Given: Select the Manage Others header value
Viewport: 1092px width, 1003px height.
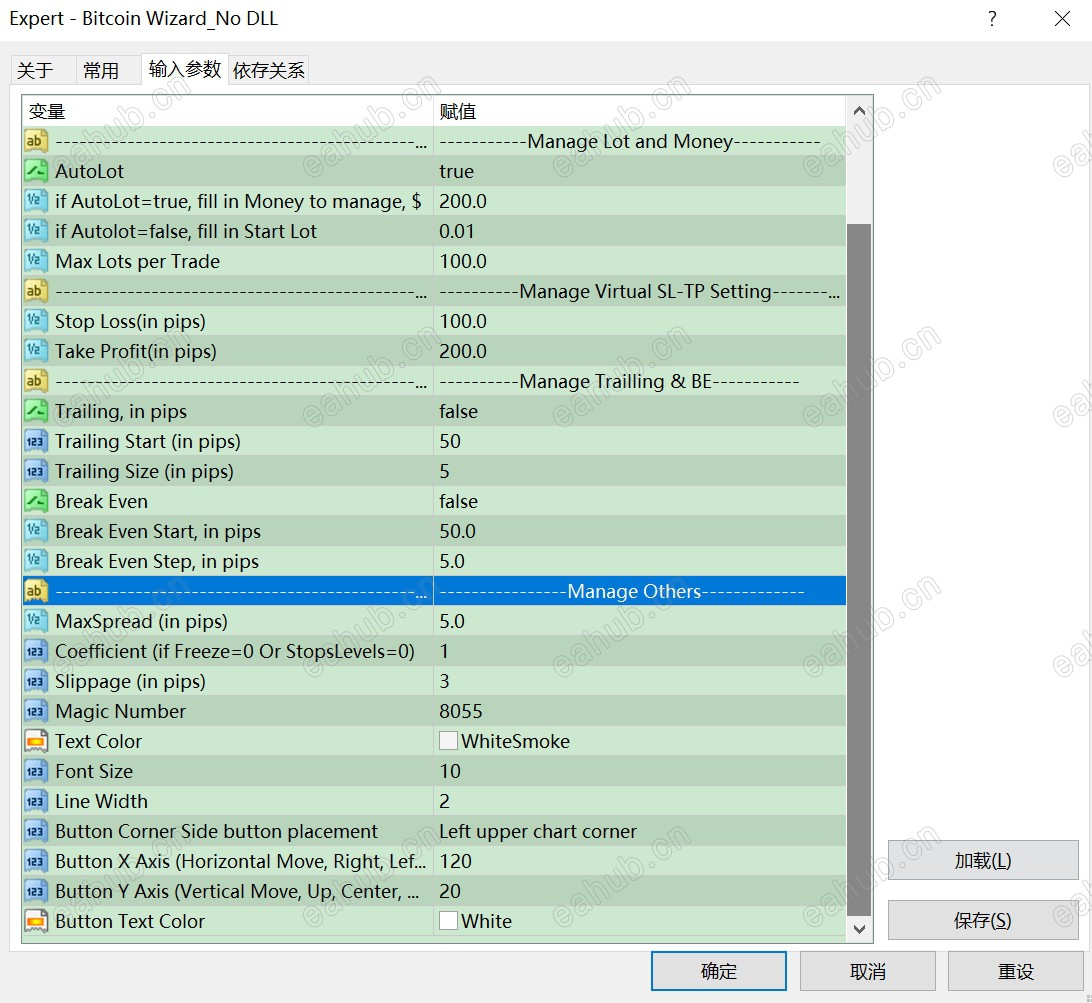Looking at the screenshot, I should click(640, 591).
